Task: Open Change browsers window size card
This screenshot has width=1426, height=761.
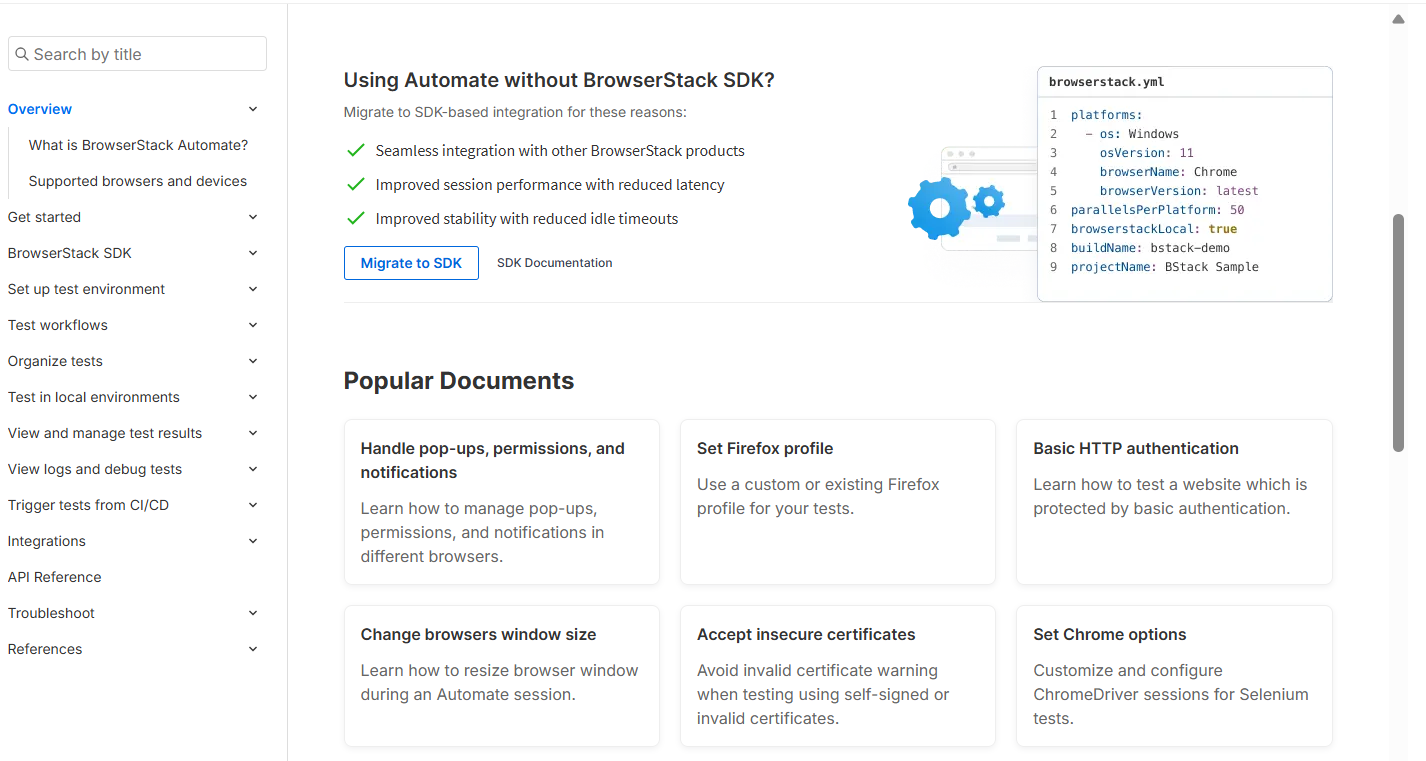Action: click(502, 676)
